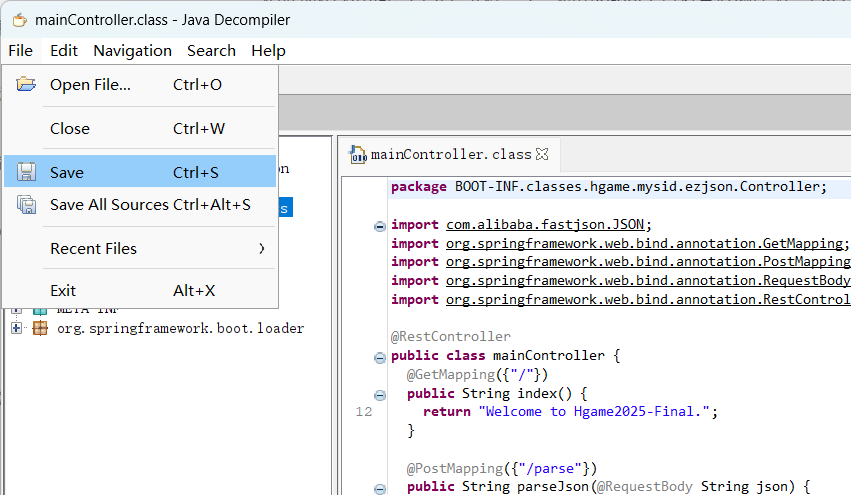Collapse the parseJson method fold
Screen dimensions: 851x495
(380, 488)
